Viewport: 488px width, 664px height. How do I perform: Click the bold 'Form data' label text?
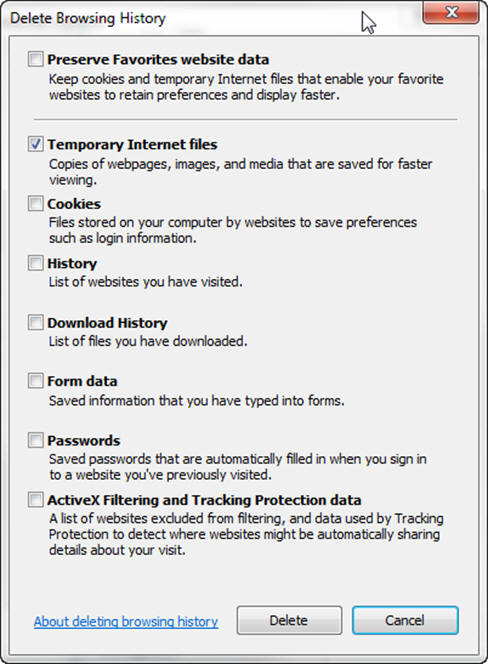click(x=82, y=381)
